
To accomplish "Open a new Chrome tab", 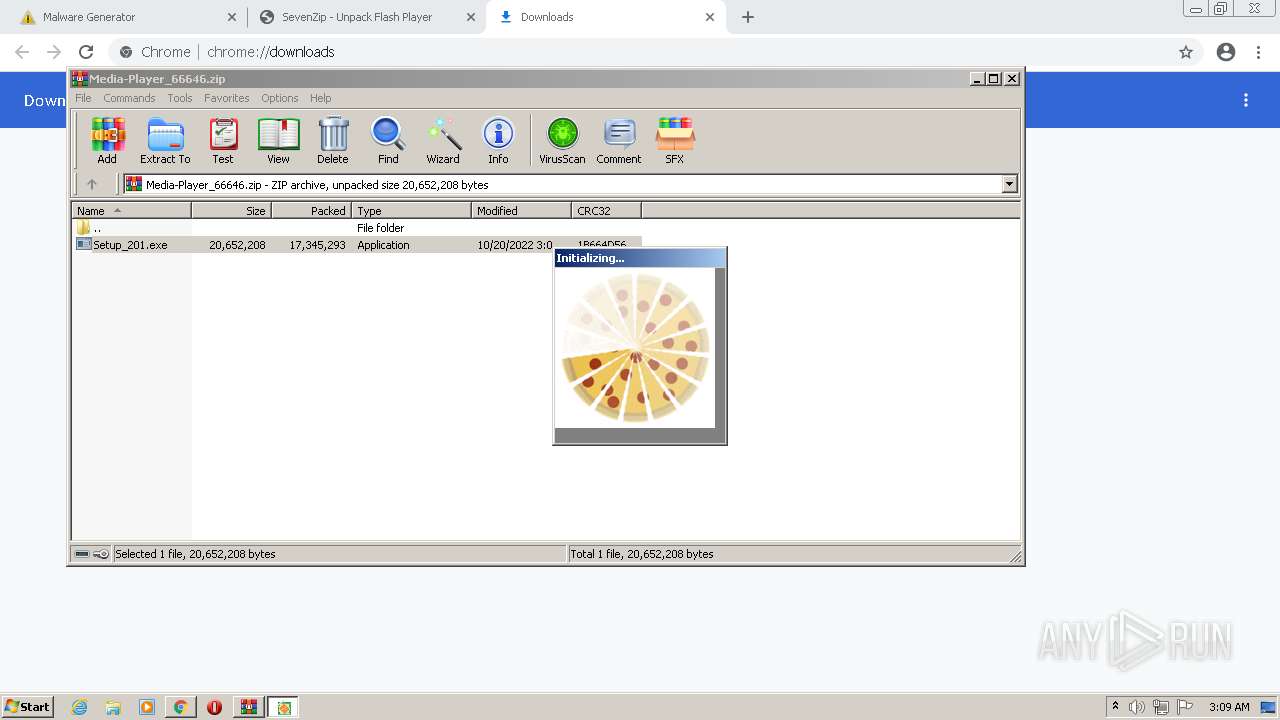I will [x=748, y=17].
